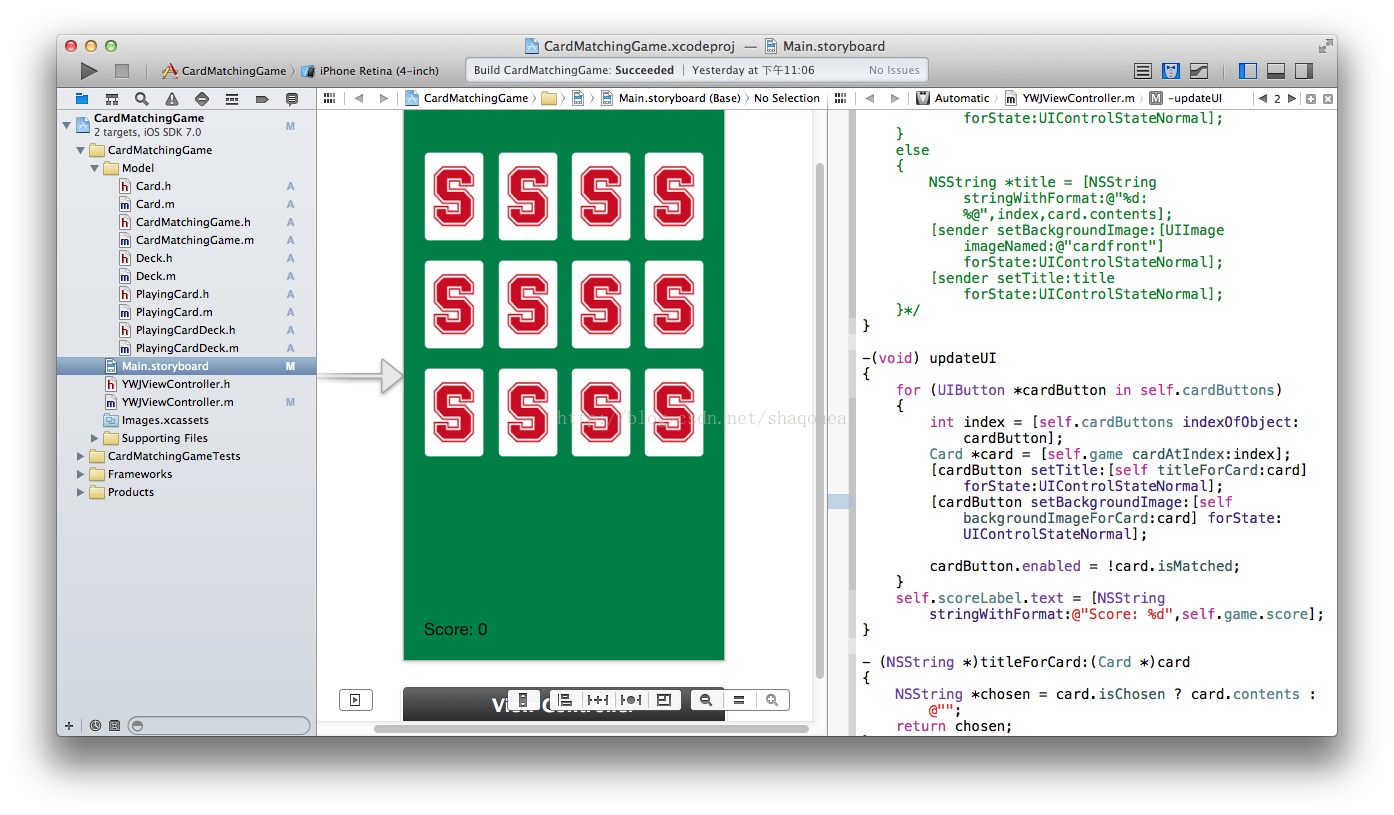Show next assistant counterpart file
Screen dimensions: 1394x815
(x=1292, y=98)
